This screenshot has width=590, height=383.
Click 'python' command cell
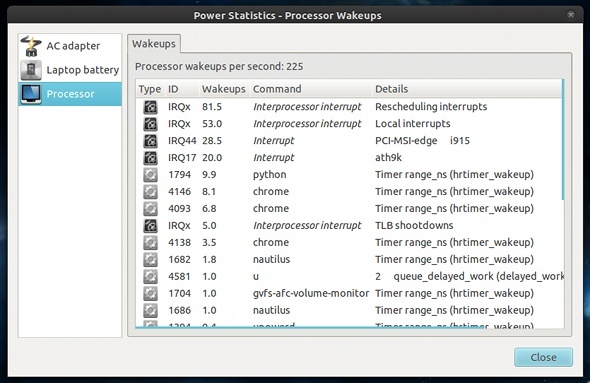(x=269, y=175)
